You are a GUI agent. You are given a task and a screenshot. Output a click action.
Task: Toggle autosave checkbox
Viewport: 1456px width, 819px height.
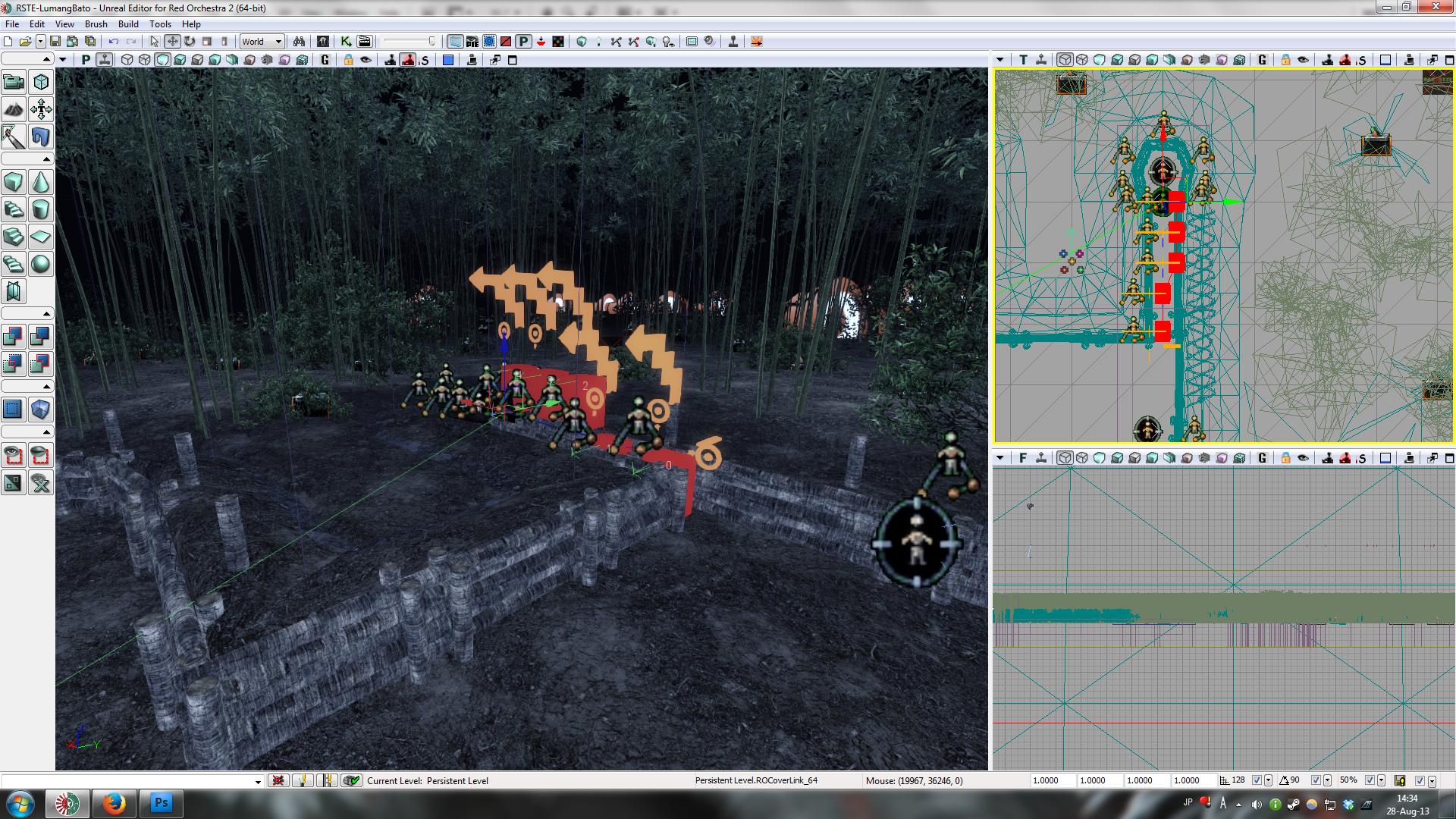(x=1420, y=780)
